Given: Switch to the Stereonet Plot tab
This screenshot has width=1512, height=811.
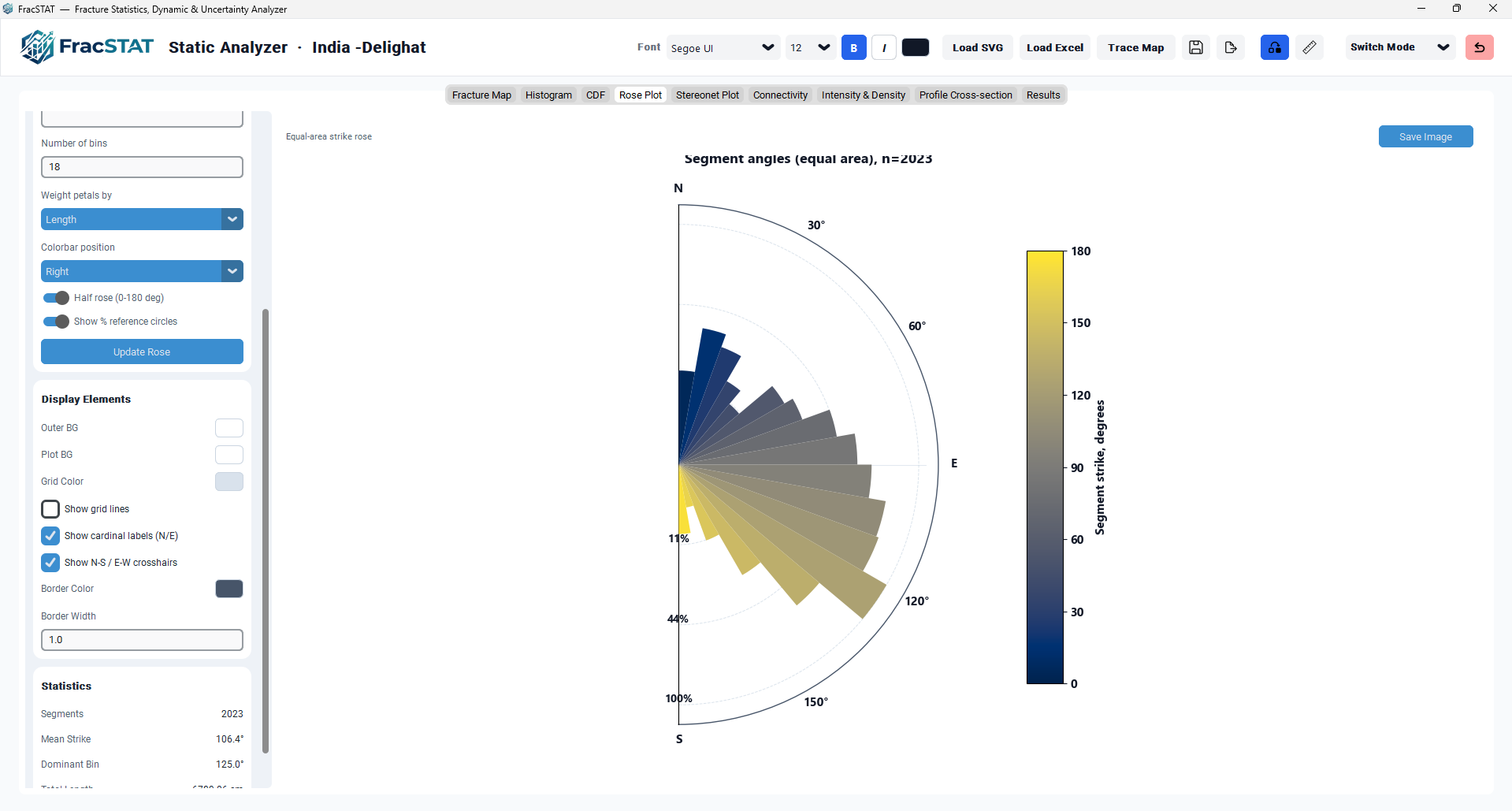Looking at the screenshot, I should click(x=708, y=95).
